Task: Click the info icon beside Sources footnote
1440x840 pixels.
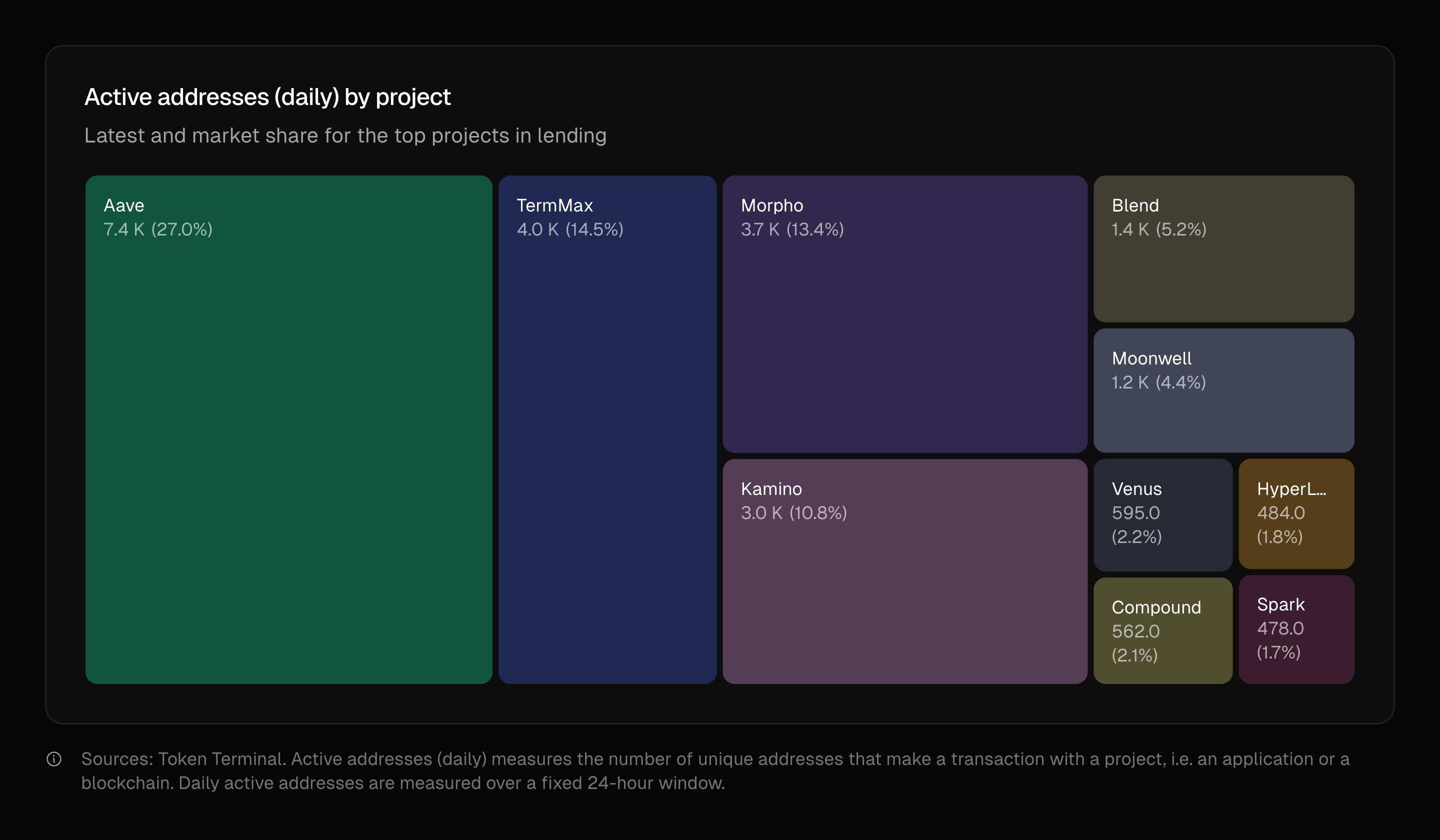Action: coord(53,759)
